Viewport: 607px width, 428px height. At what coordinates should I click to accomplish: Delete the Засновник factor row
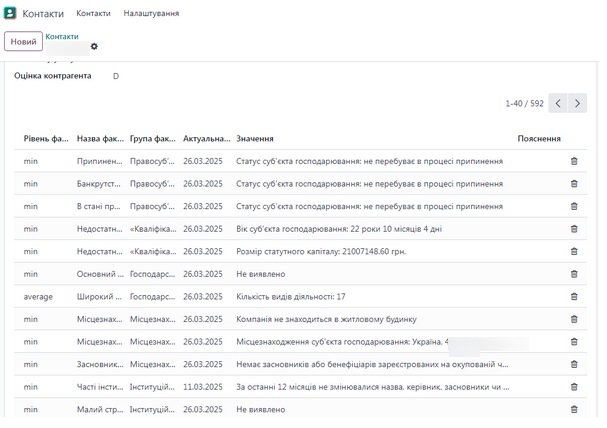point(574,365)
